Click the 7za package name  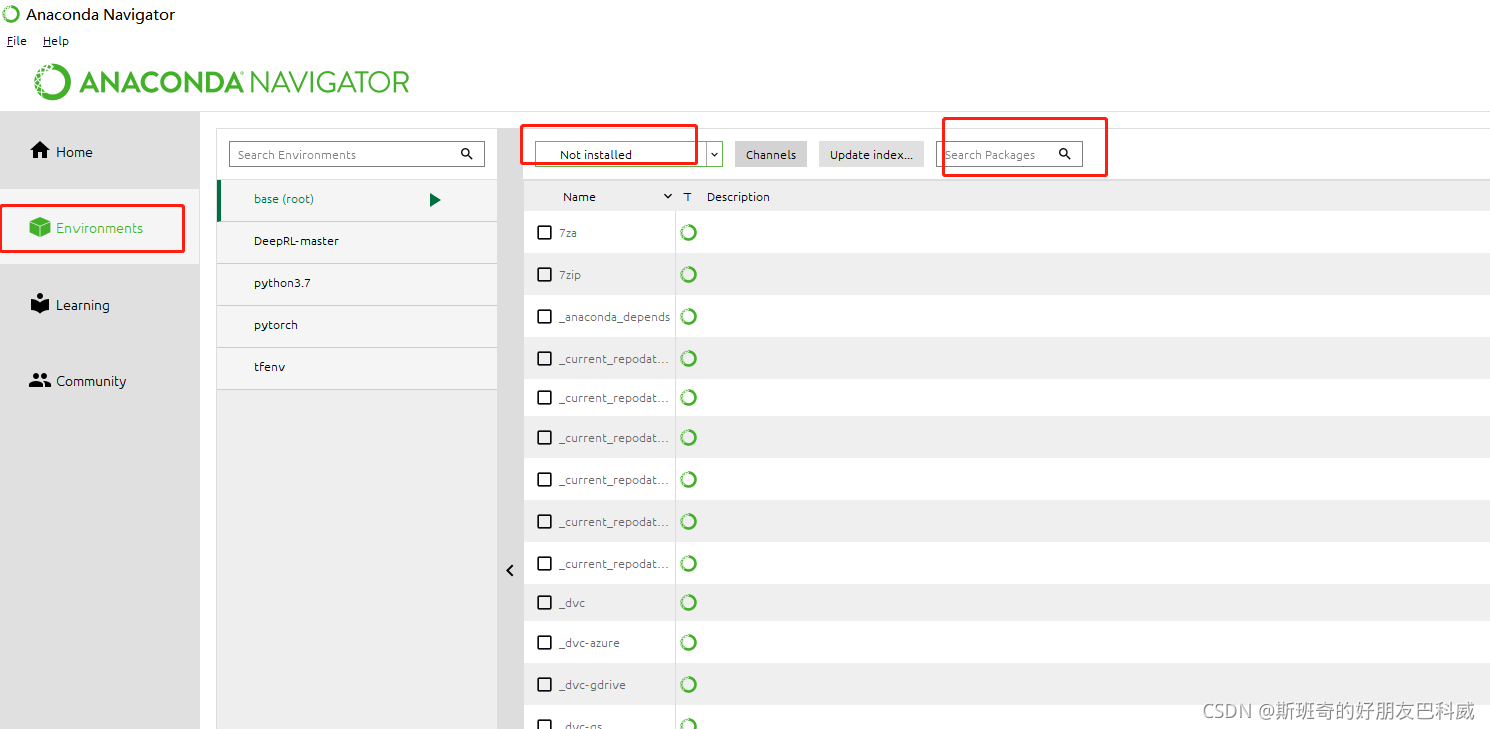[568, 233]
